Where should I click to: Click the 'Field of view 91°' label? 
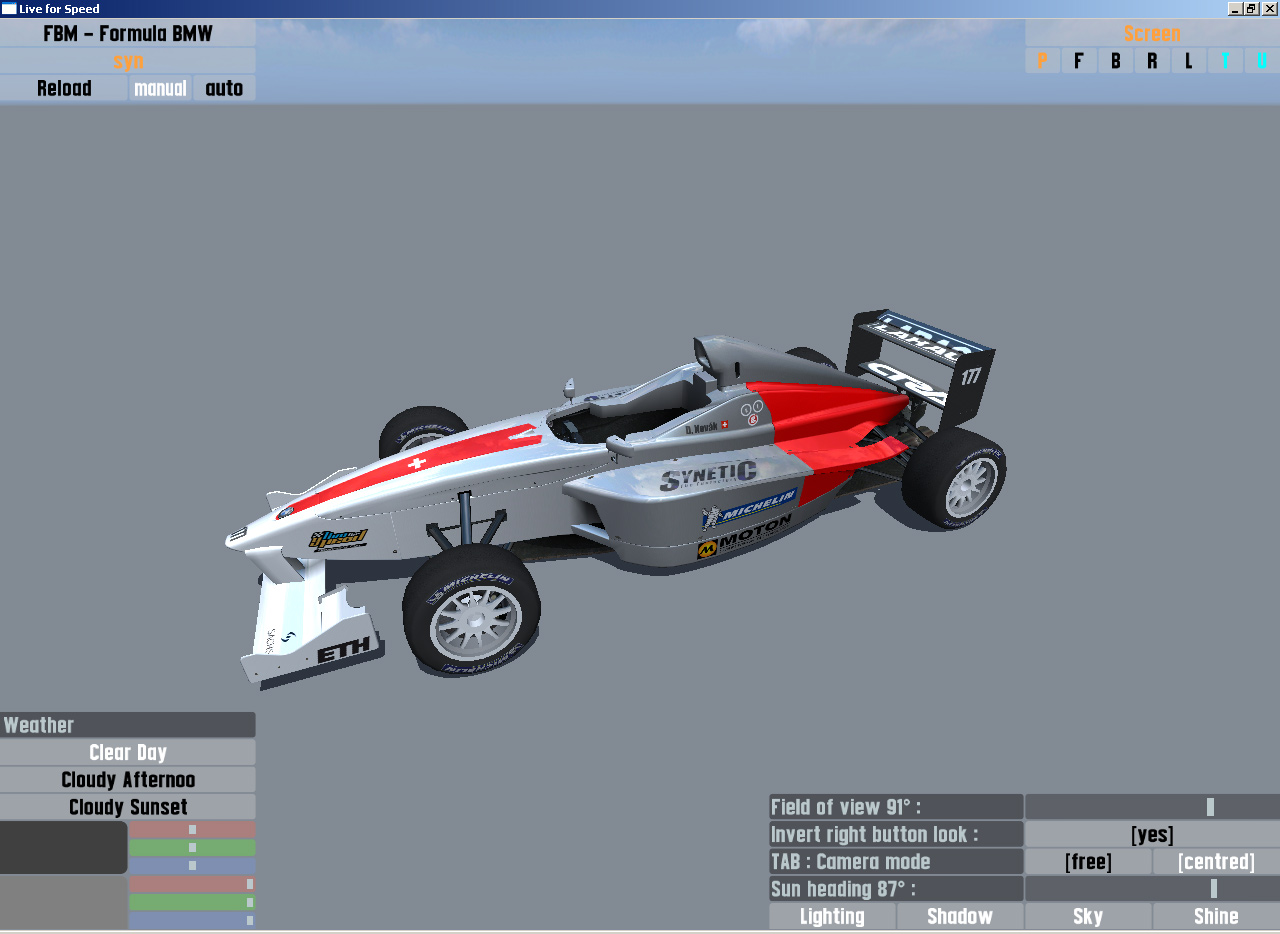pyautogui.click(x=896, y=807)
